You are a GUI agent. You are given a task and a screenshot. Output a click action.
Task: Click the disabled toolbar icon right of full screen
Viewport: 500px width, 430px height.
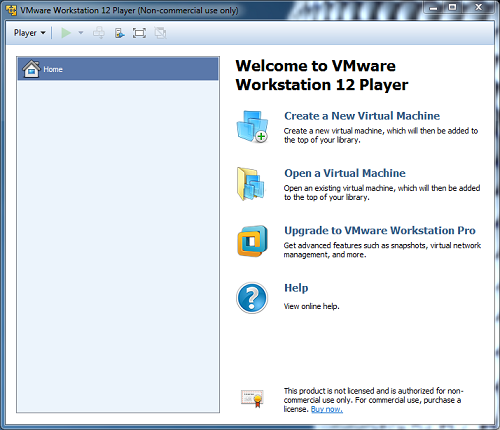click(160, 33)
